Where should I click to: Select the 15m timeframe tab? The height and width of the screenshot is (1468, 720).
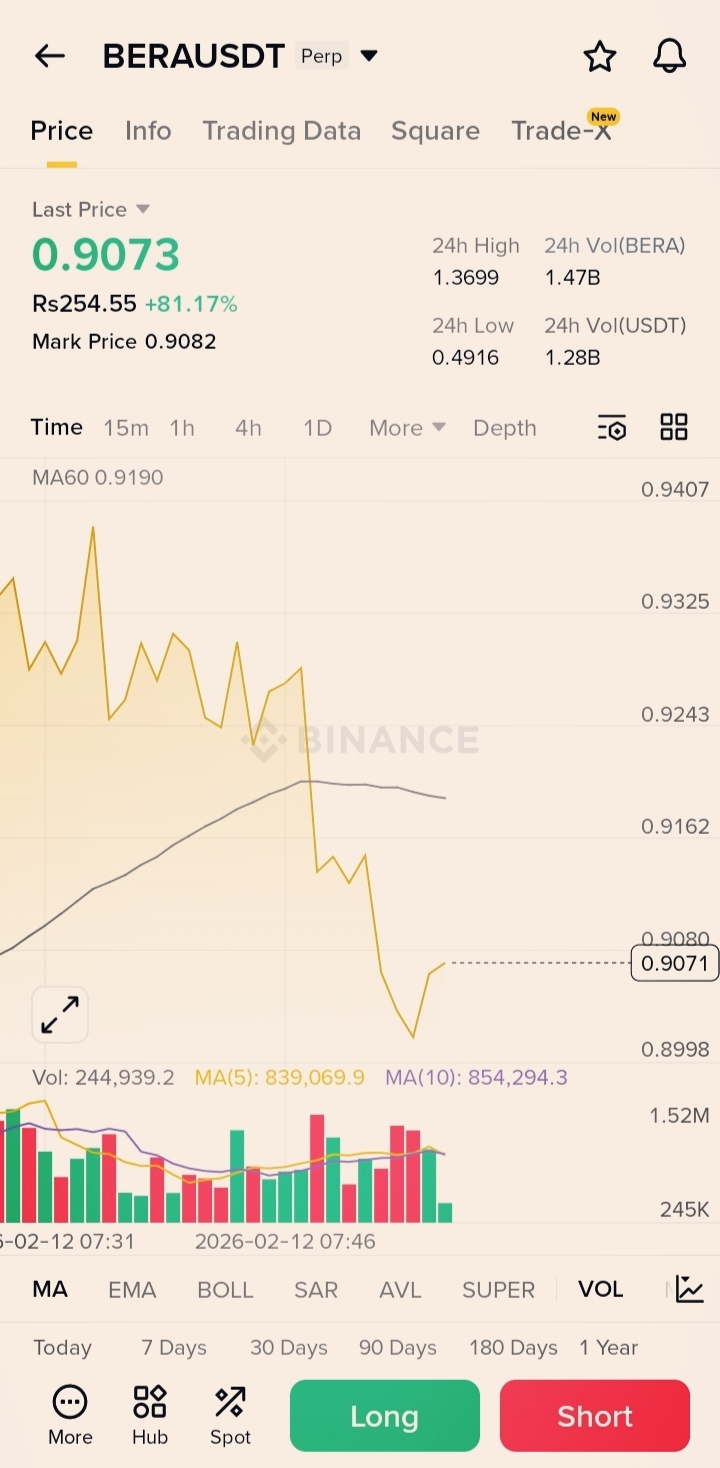pos(126,428)
